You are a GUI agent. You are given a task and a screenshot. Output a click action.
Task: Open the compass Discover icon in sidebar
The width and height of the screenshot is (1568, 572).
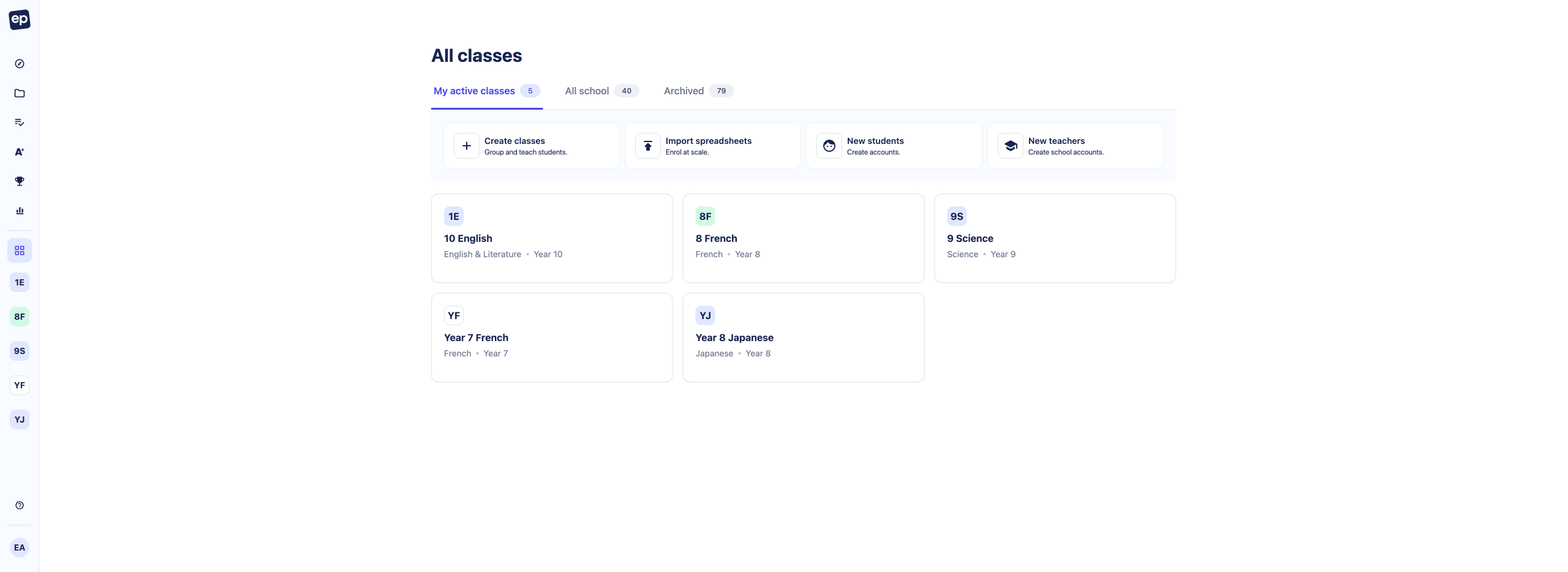[20, 64]
